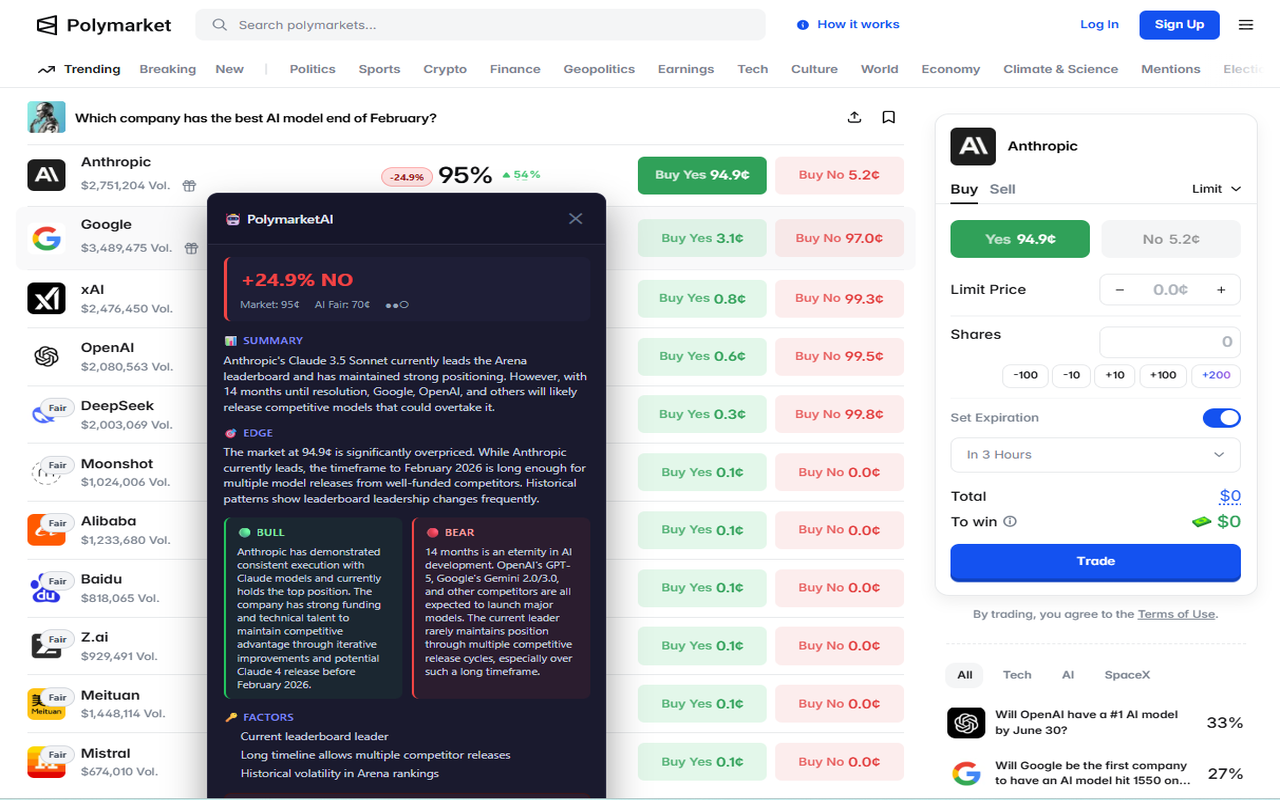Expand the In 3 Hours expiration dropdown

[1095, 455]
